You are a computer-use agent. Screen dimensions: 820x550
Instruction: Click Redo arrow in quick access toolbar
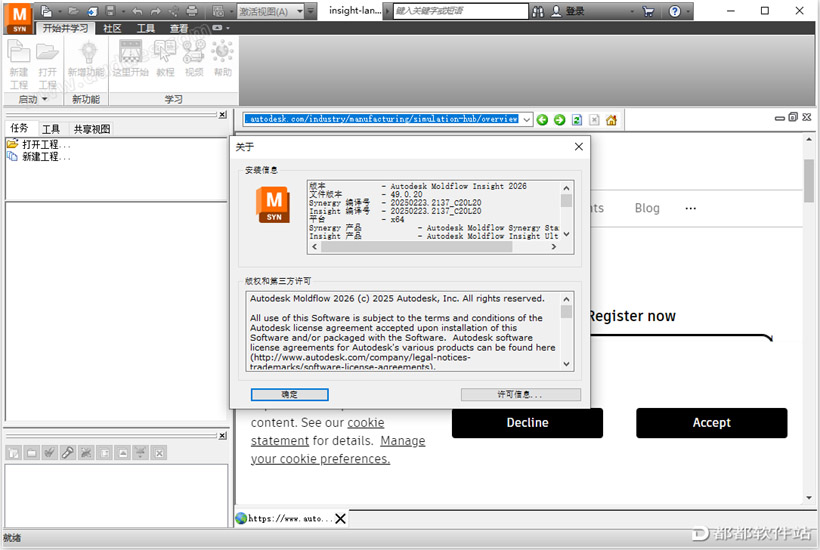click(x=155, y=11)
